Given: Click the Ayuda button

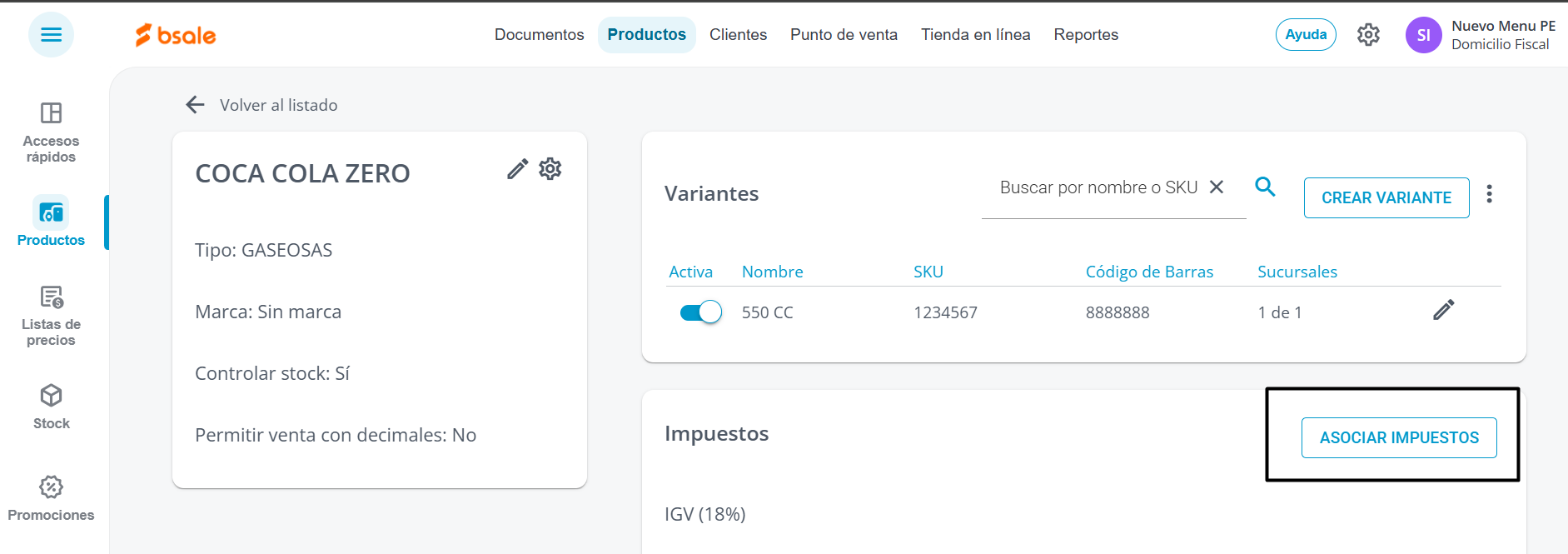Looking at the screenshot, I should (x=1306, y=35).
